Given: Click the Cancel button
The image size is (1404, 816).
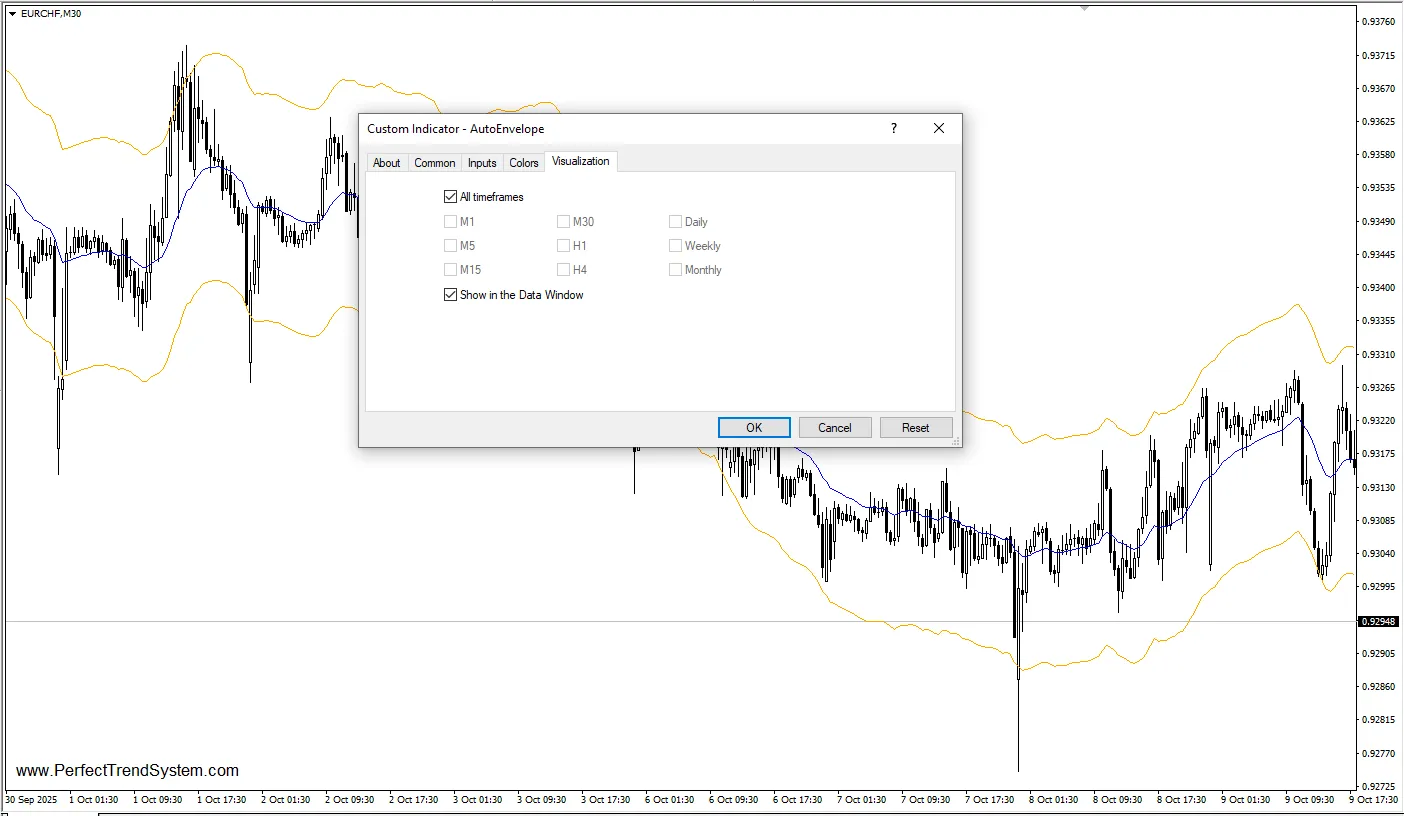Looking at the screenshot, I should 835,428.
